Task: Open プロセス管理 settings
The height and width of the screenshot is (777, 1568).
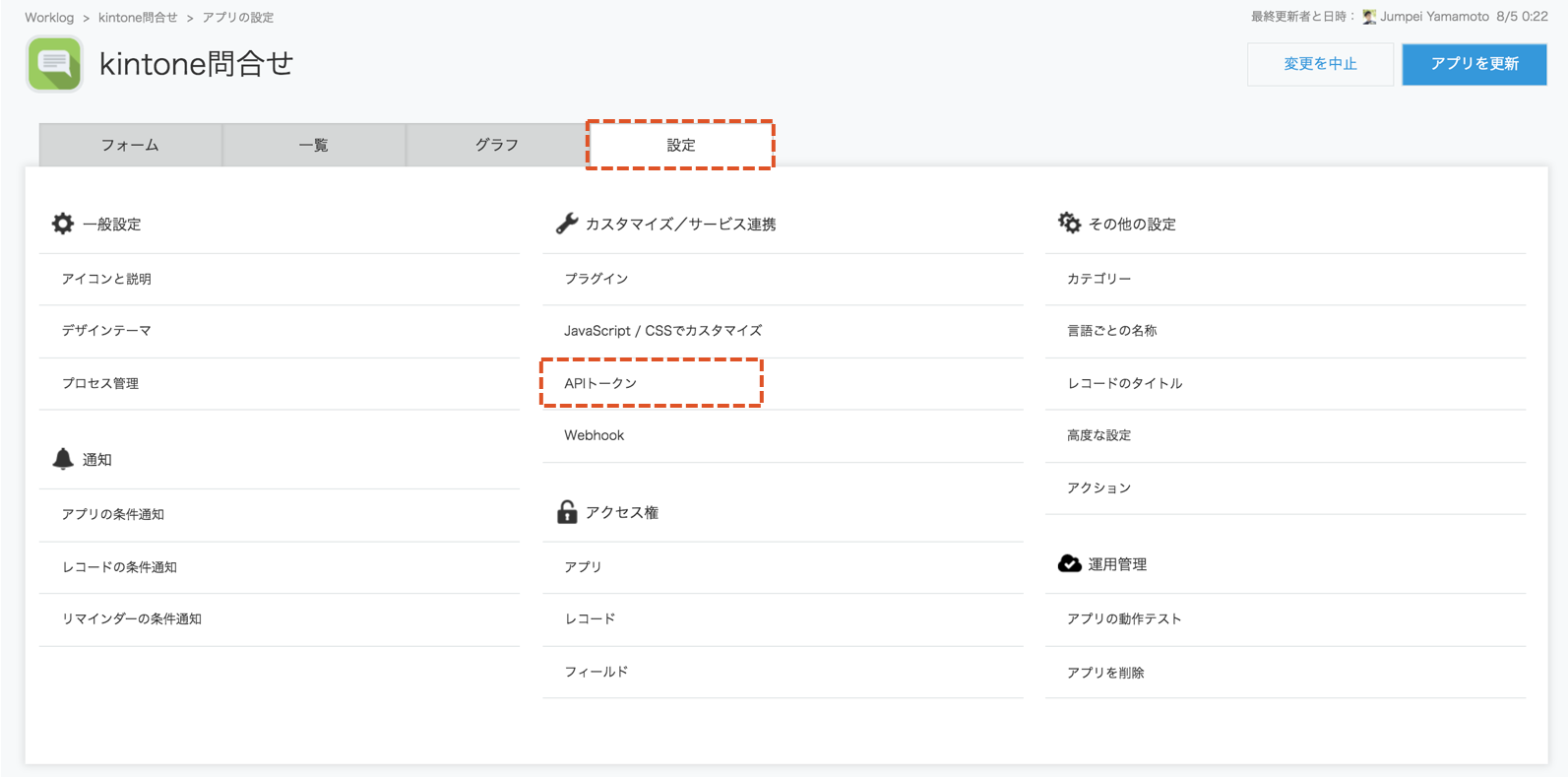Action: pos(100,383)
